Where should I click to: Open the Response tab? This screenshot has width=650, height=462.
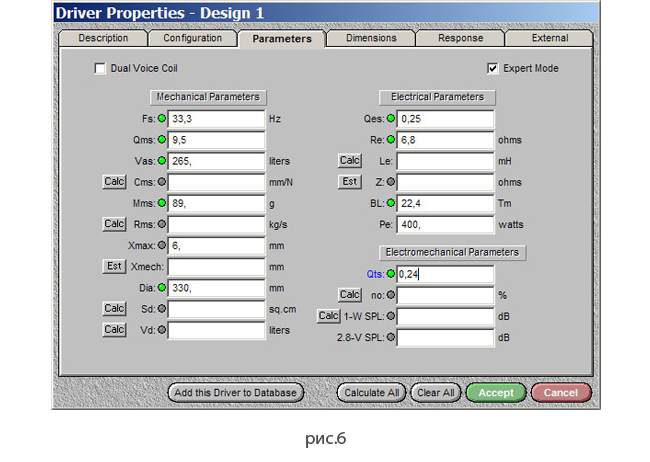coord(461,38)
